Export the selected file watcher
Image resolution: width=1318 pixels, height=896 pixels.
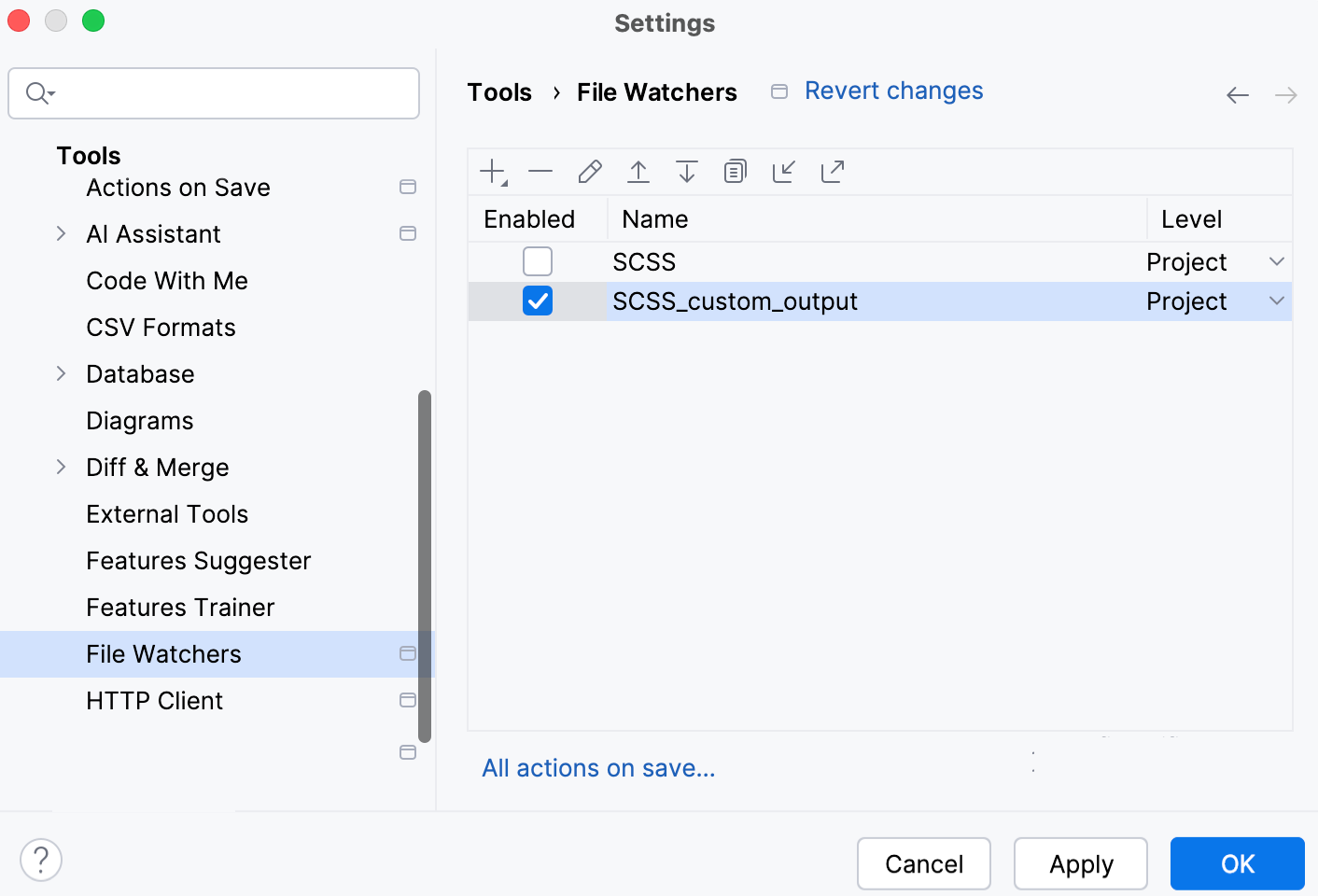tap(832, 171)
